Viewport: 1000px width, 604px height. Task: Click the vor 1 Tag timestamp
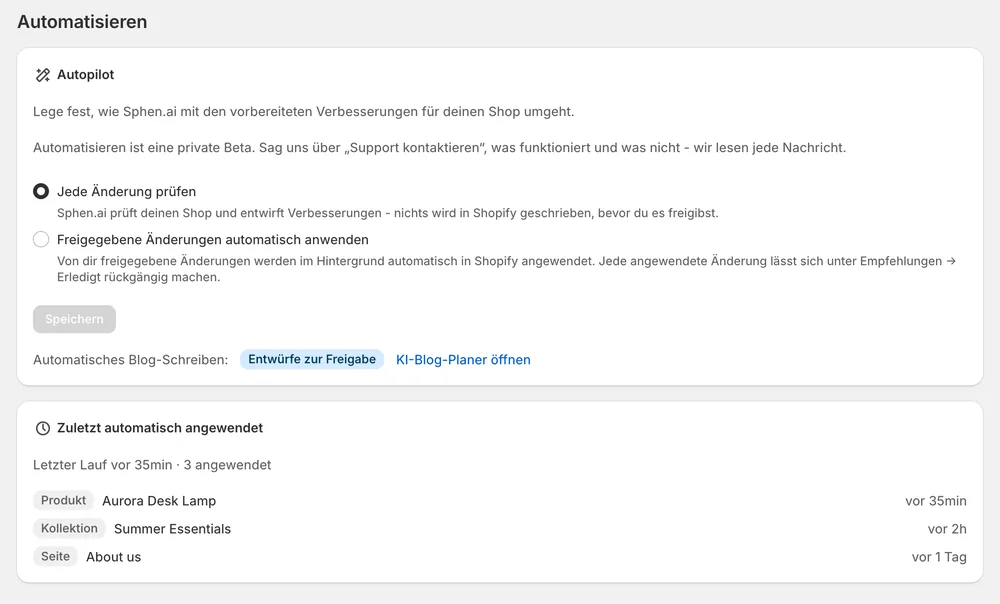tap(939, 557)
